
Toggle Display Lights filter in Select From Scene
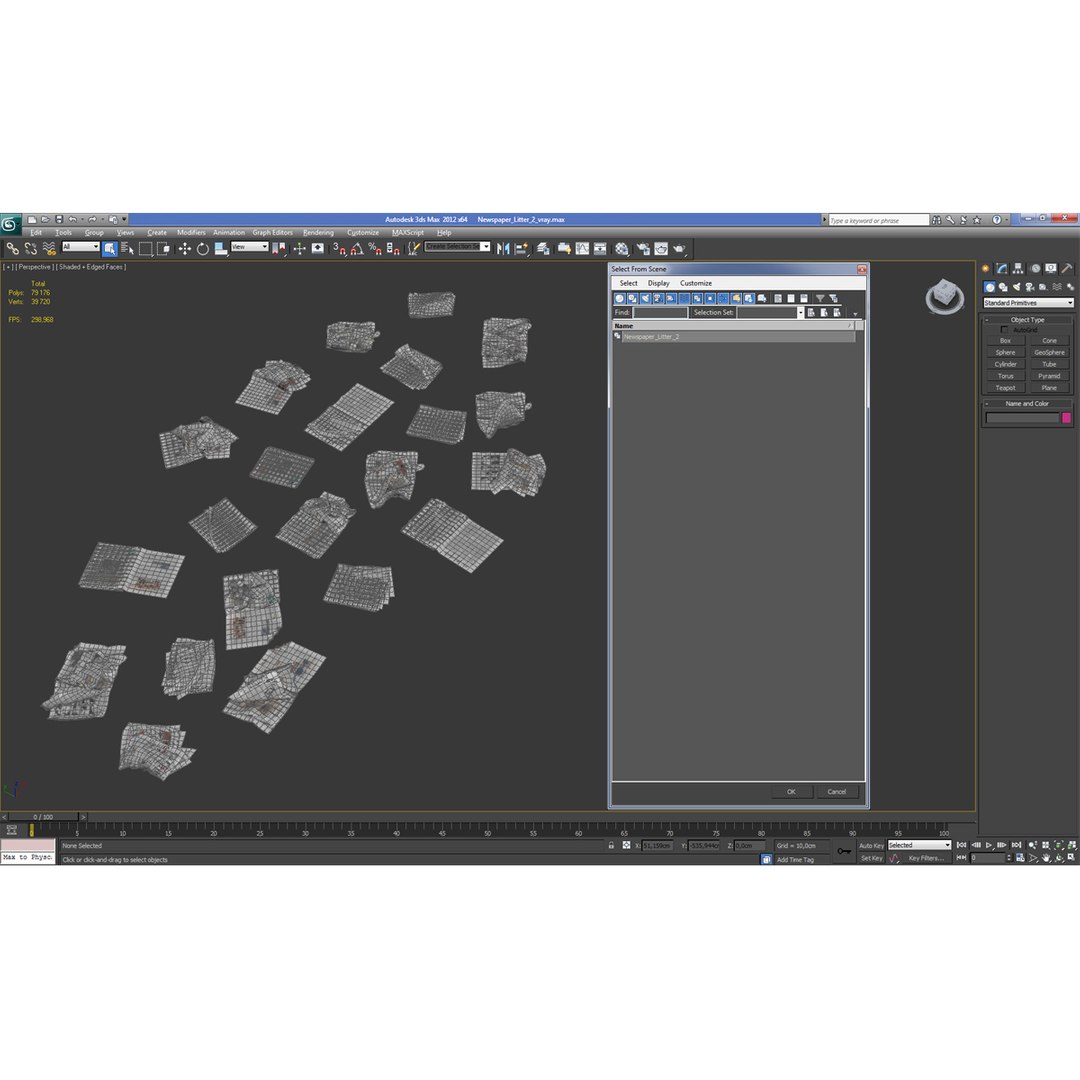tap(645, 298)
